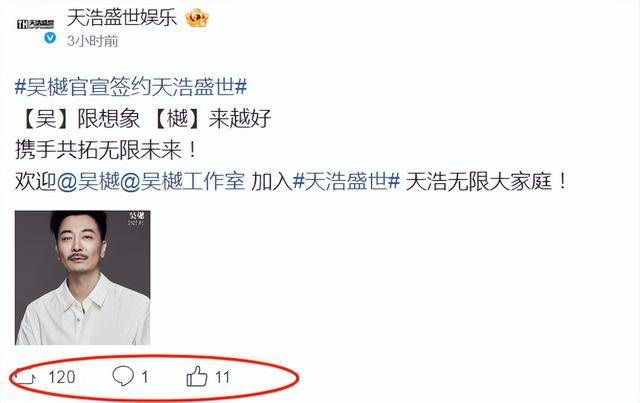Click the like count 11
The image size is (640, 403).
point(222,377)
